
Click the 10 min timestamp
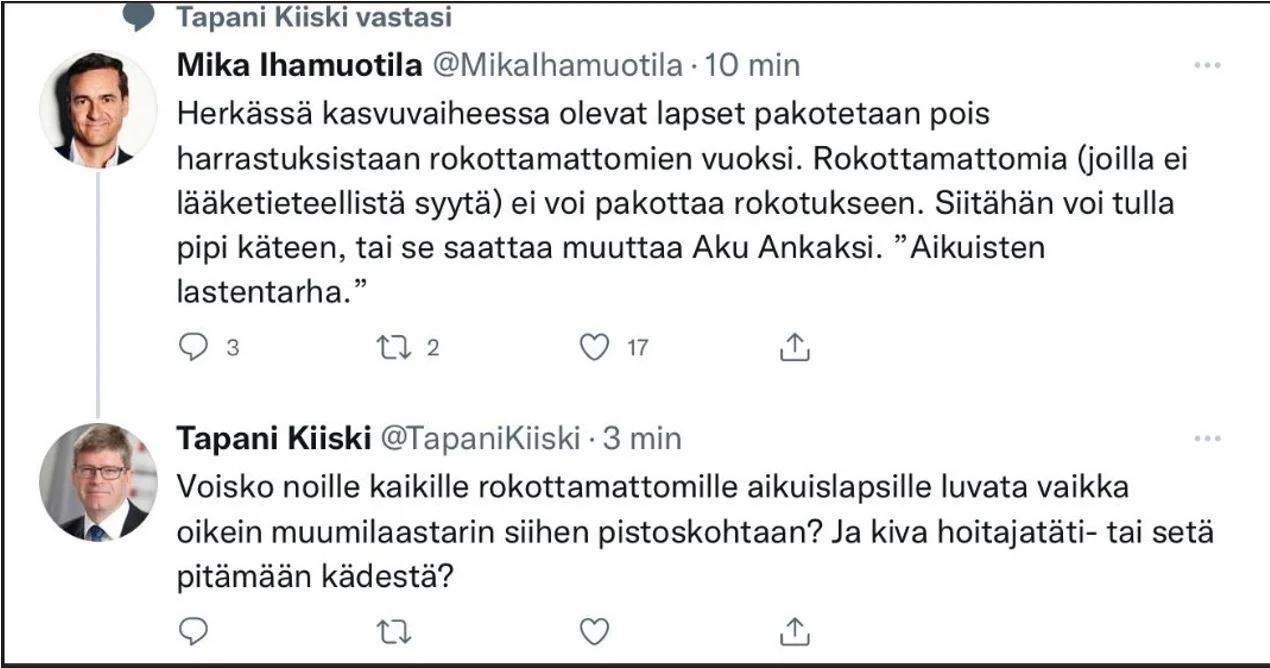753,66
